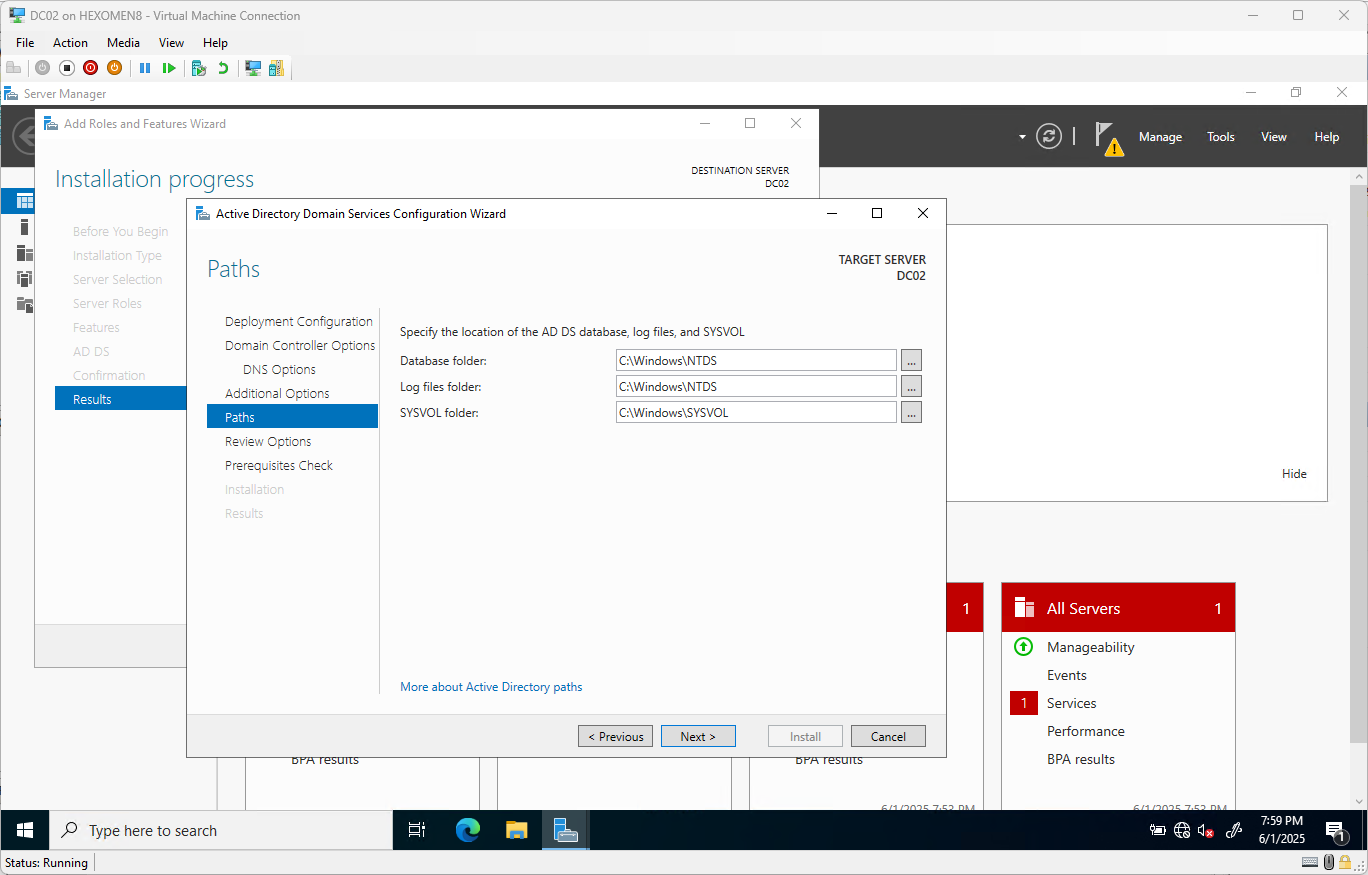Click into the Log files folder field
The image size is (1368, 875).
tap(756, 386)
